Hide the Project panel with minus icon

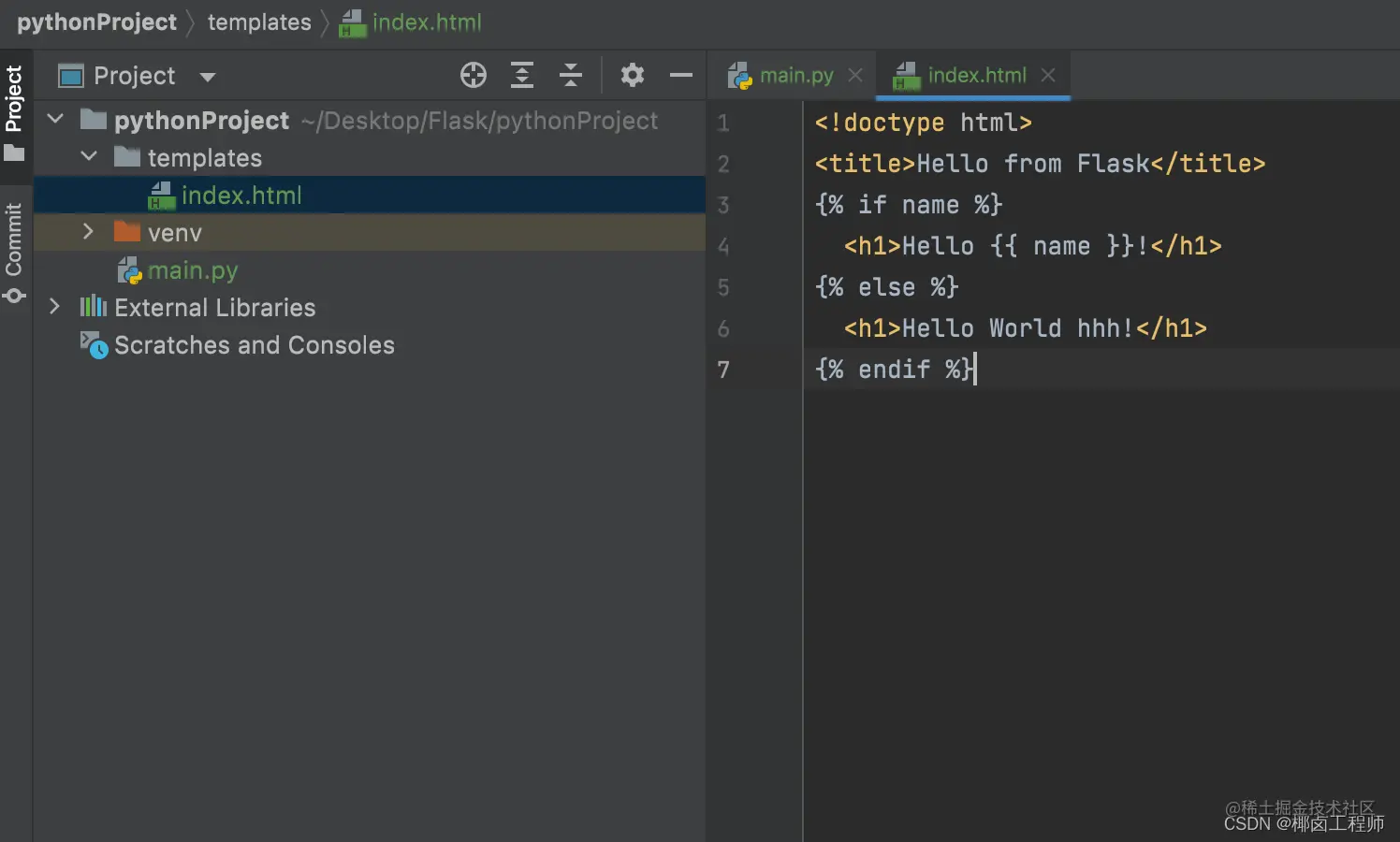[681, 75]
